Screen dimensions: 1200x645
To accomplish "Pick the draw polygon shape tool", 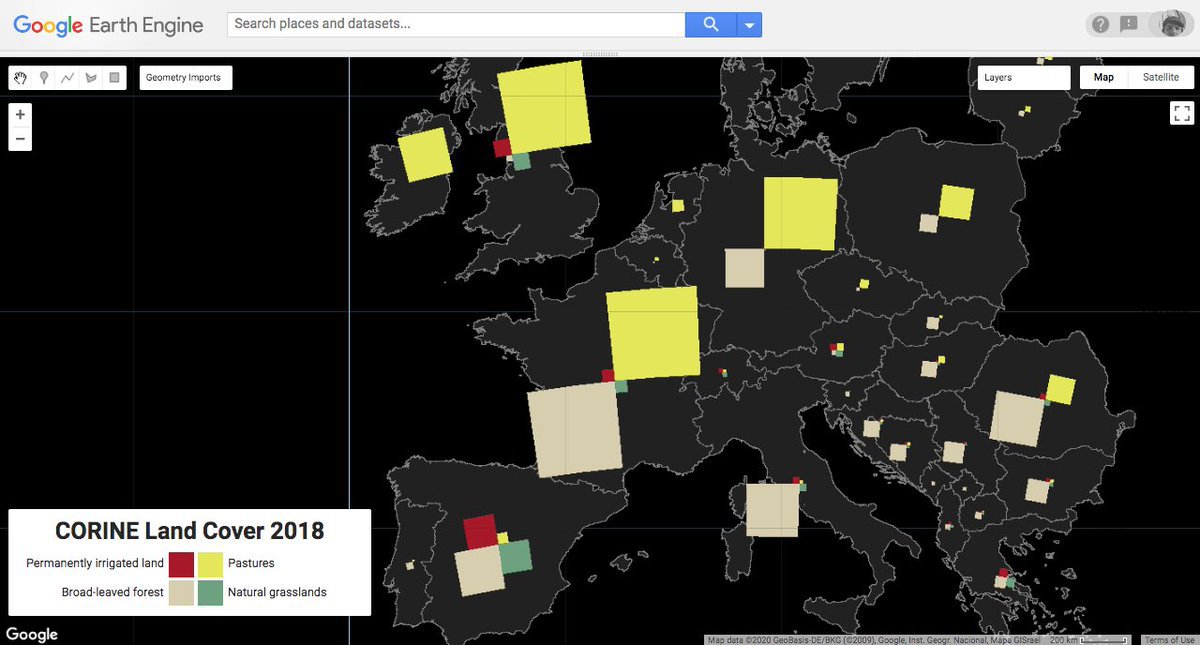I will coord(91,78).
